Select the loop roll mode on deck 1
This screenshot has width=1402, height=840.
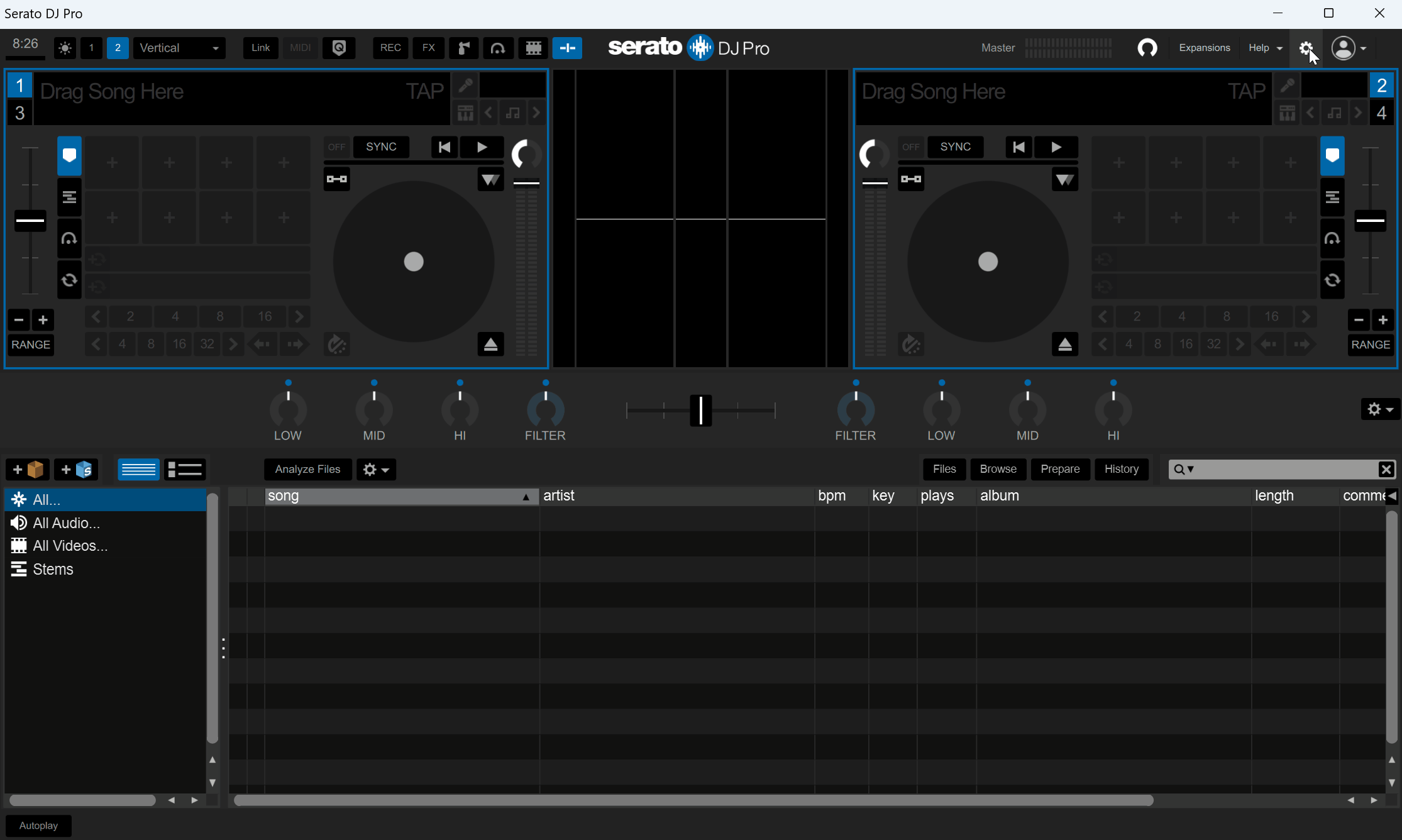pos(69,280)
